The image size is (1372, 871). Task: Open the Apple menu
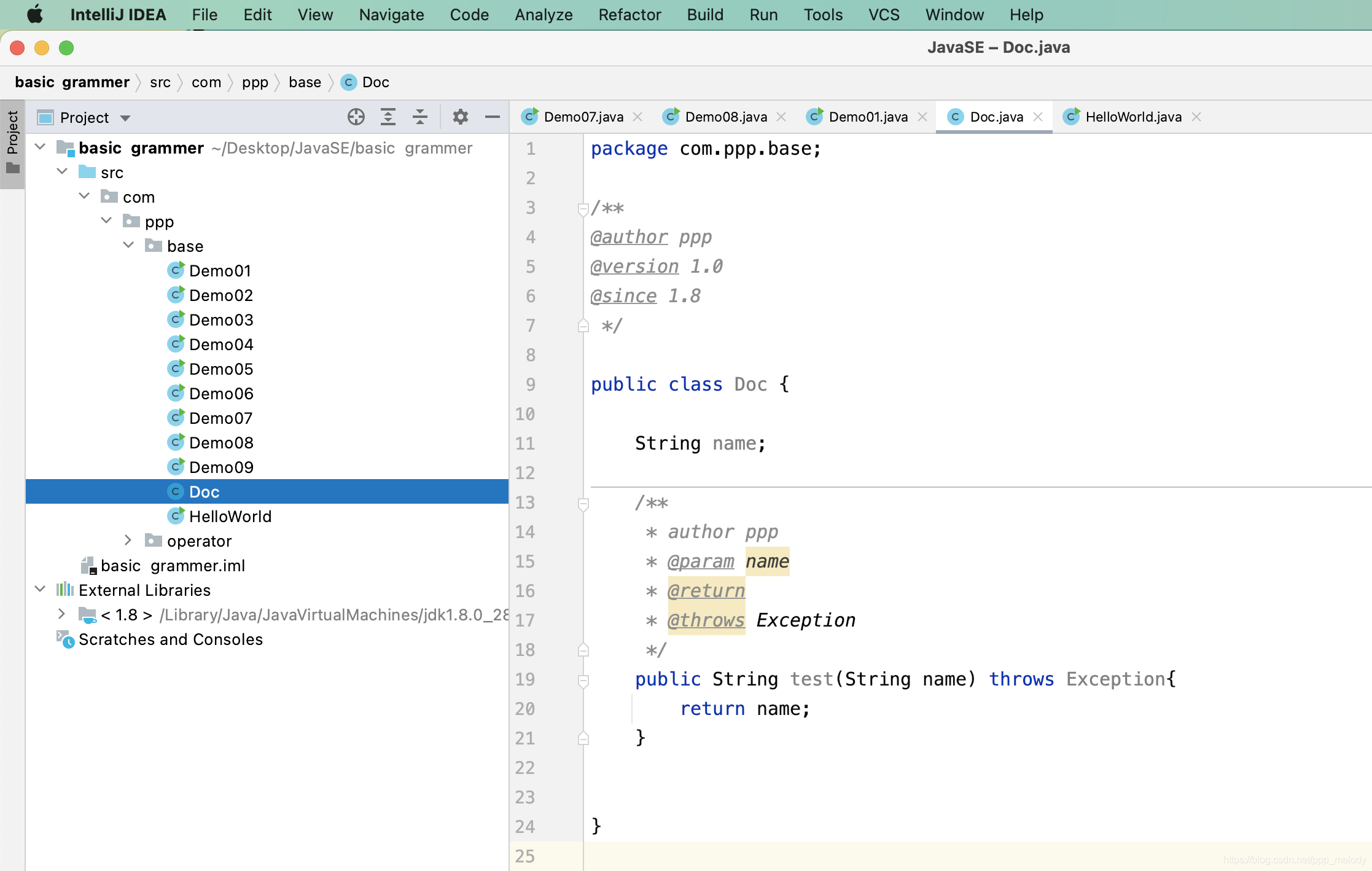tap(35, 14)
